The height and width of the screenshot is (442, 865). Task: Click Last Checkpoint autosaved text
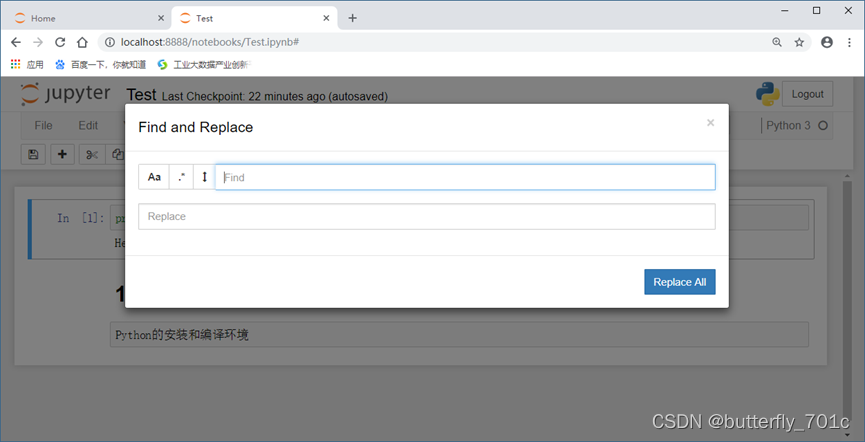click(x=275, y=97)
